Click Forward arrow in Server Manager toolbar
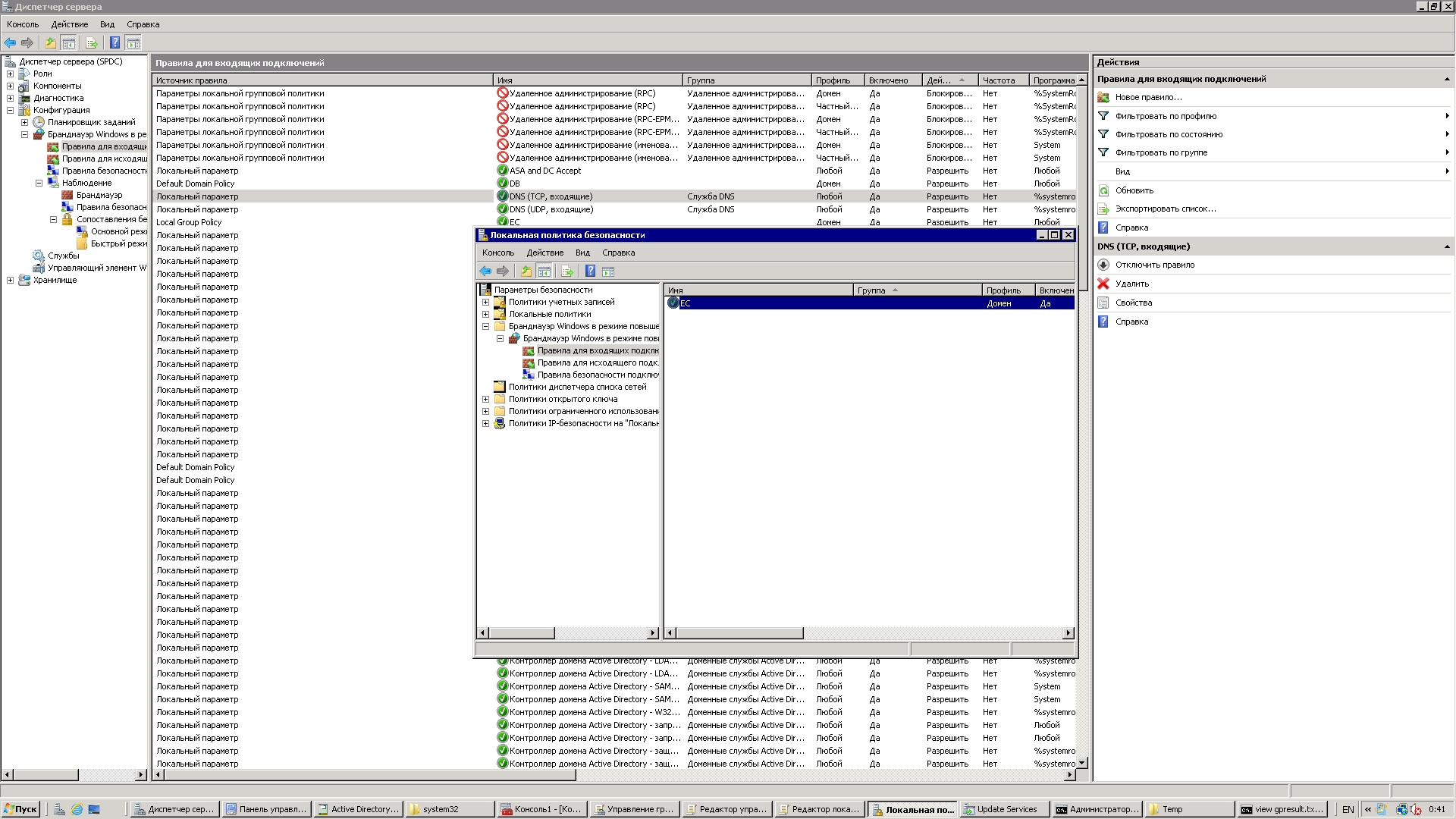The height and width of the screenshot is (819, 1456). 27,43
